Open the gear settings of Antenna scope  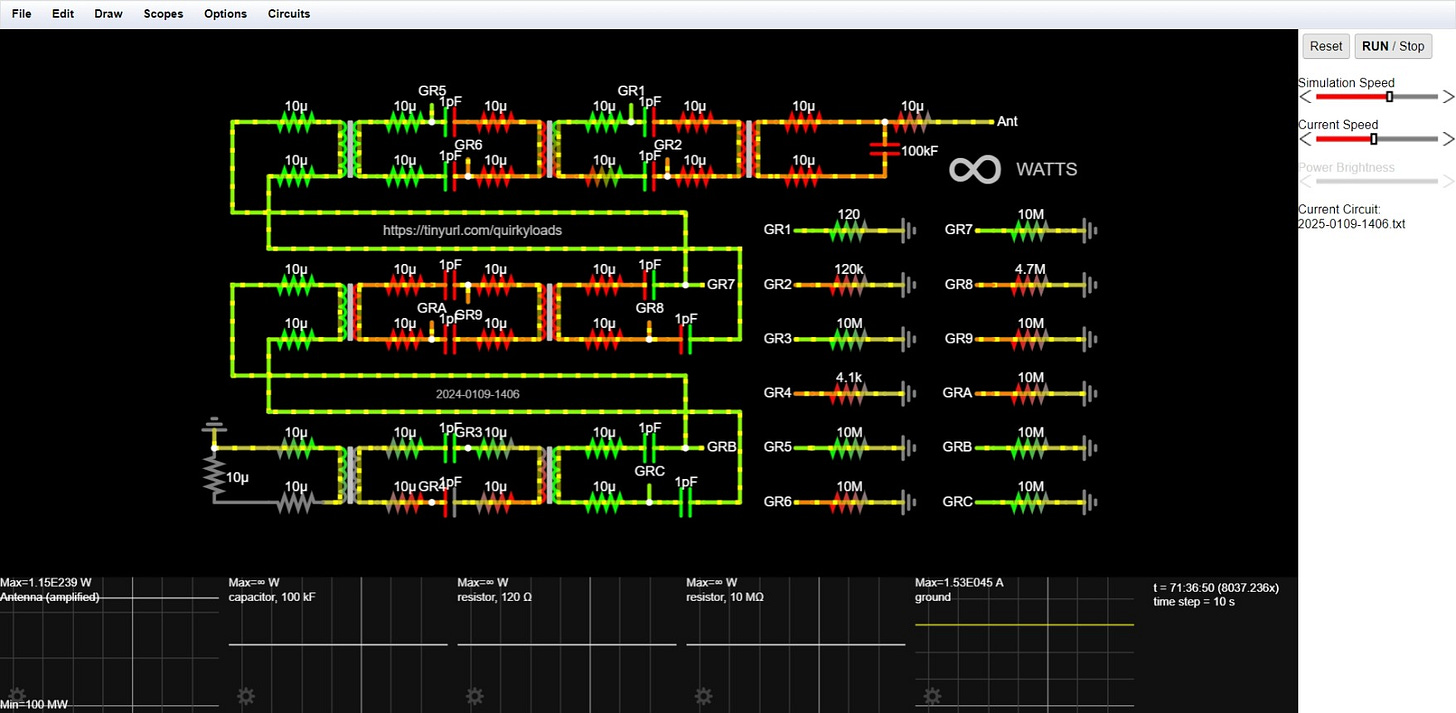pos(17,696)
